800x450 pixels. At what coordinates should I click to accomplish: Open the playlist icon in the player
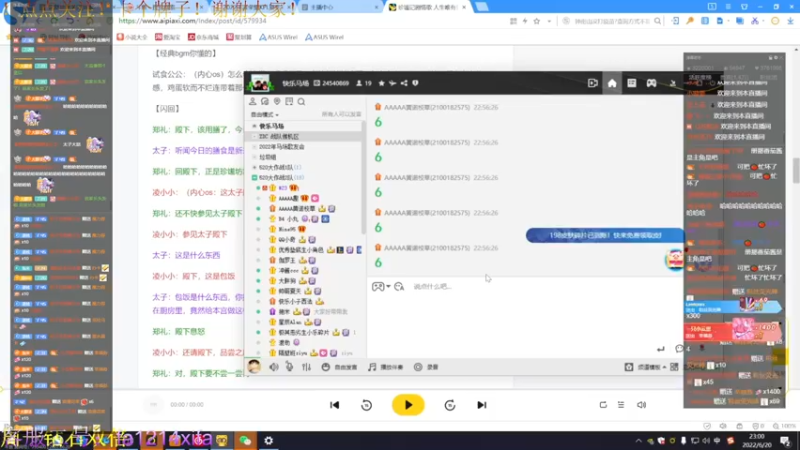click(x=621, y=405)
